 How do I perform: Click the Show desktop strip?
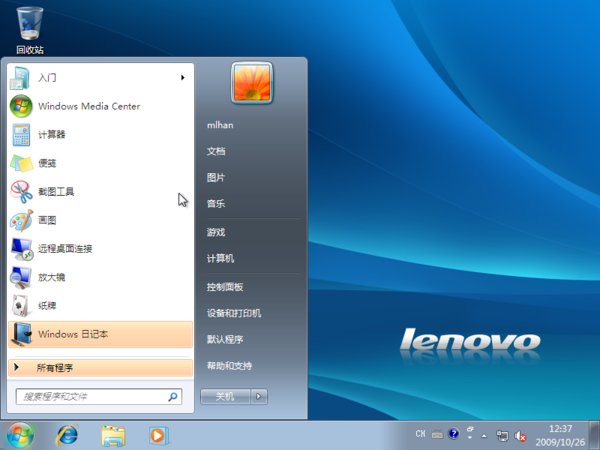[x=594, y=435]
